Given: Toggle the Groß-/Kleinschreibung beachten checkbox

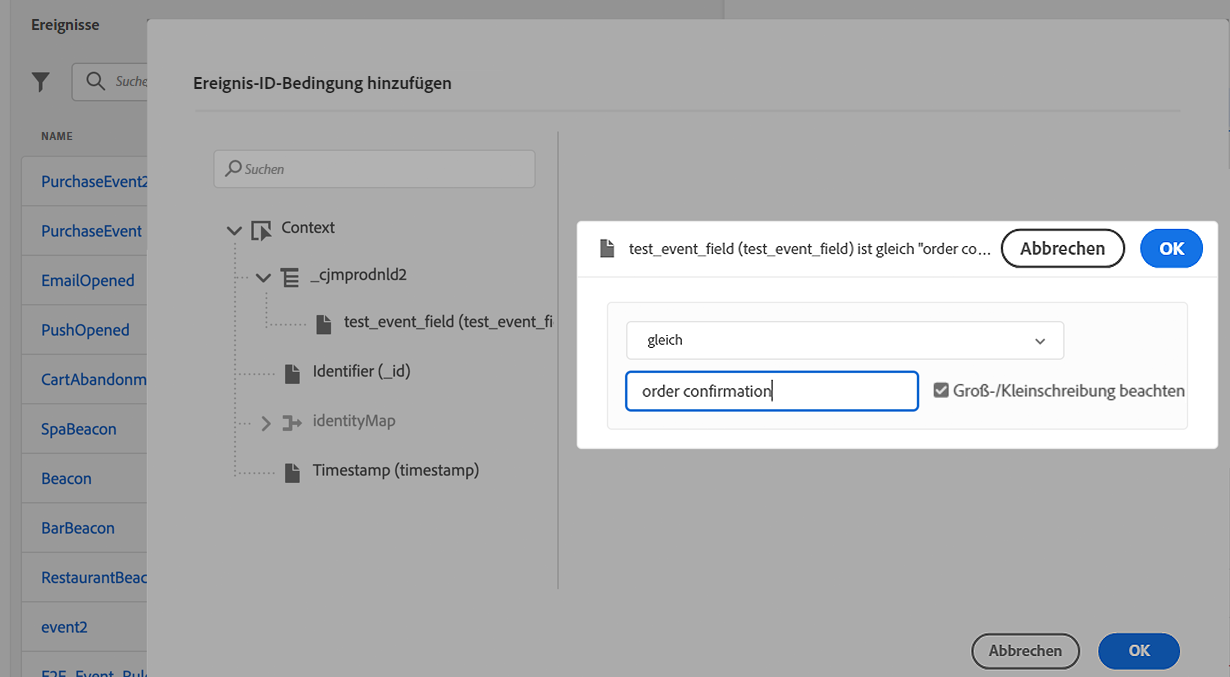Looking at the screenshot, I should 941,391.
